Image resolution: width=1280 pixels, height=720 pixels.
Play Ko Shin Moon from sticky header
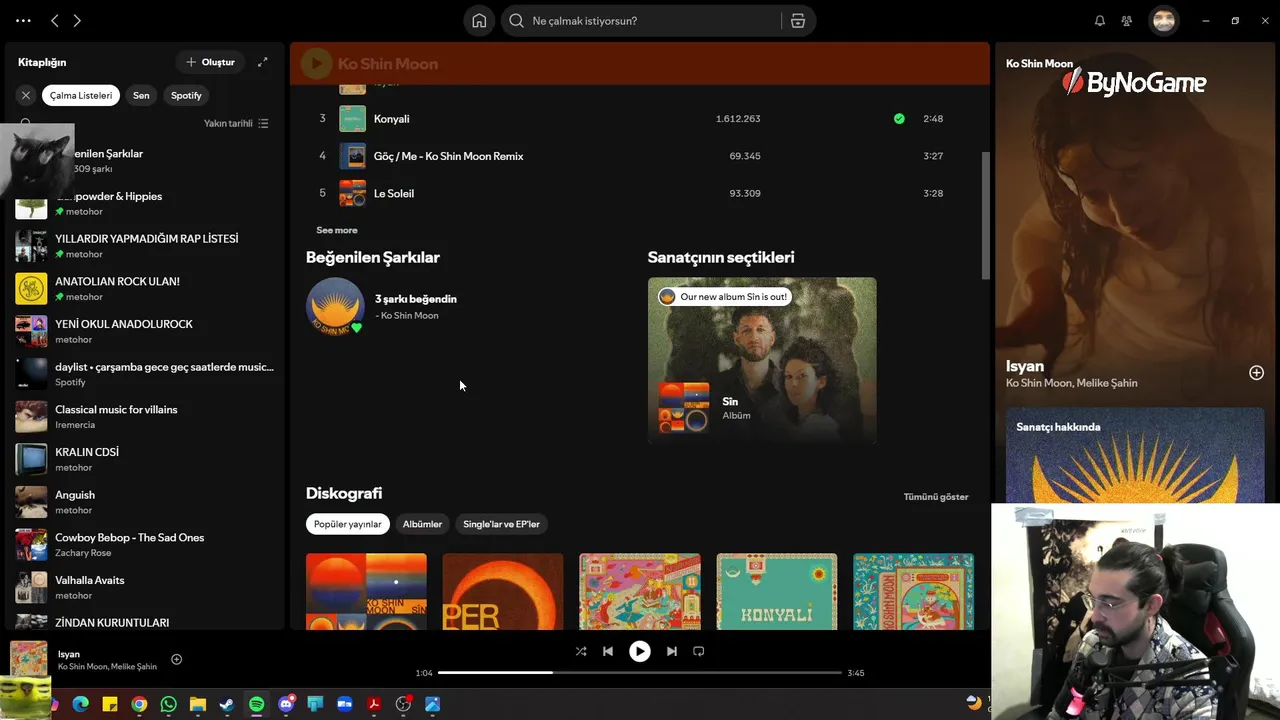[x=316, y=64]
